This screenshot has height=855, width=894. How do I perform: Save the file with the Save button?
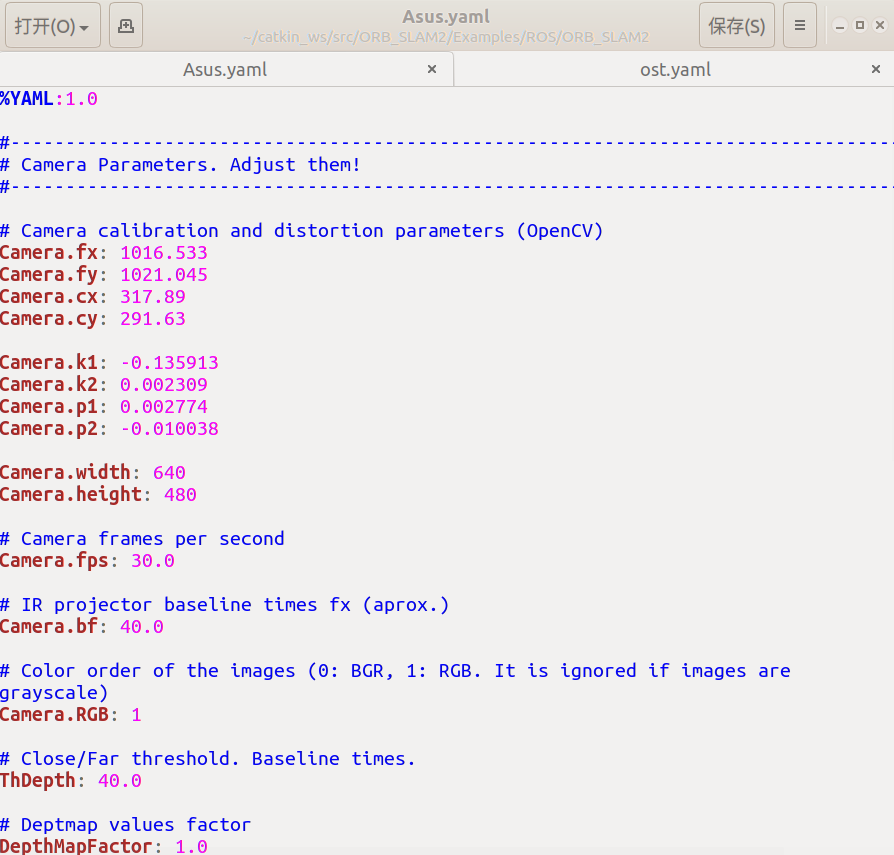click(737, 25)
